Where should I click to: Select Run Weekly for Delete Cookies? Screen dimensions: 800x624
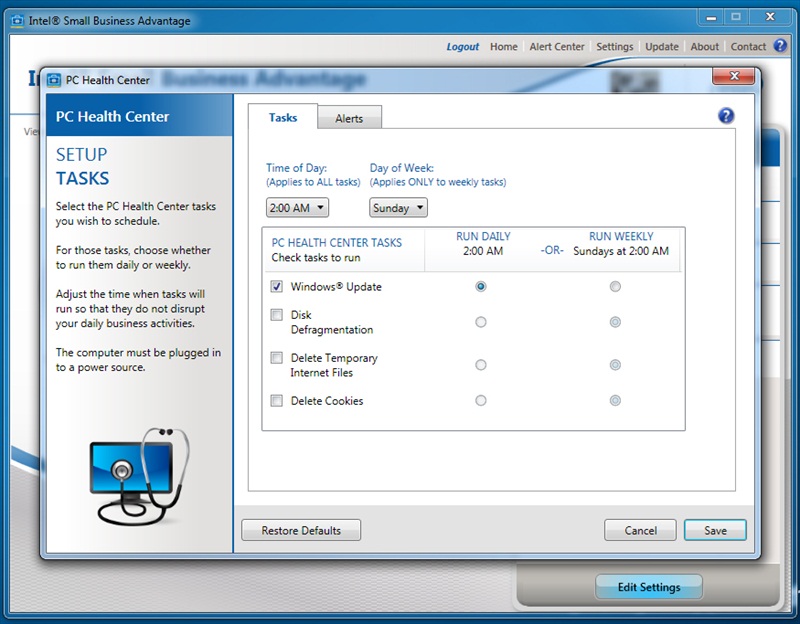[x=615, y=401]
